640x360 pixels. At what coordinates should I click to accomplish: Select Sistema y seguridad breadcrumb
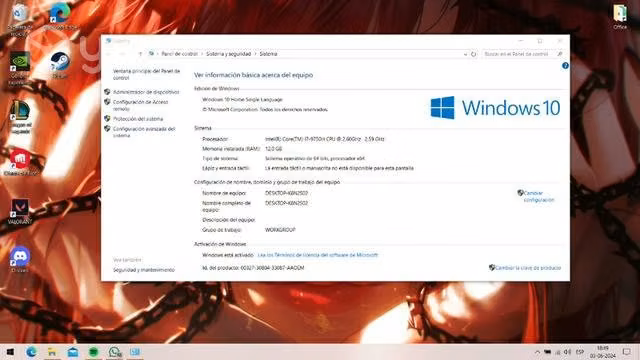tap(228, 54)
